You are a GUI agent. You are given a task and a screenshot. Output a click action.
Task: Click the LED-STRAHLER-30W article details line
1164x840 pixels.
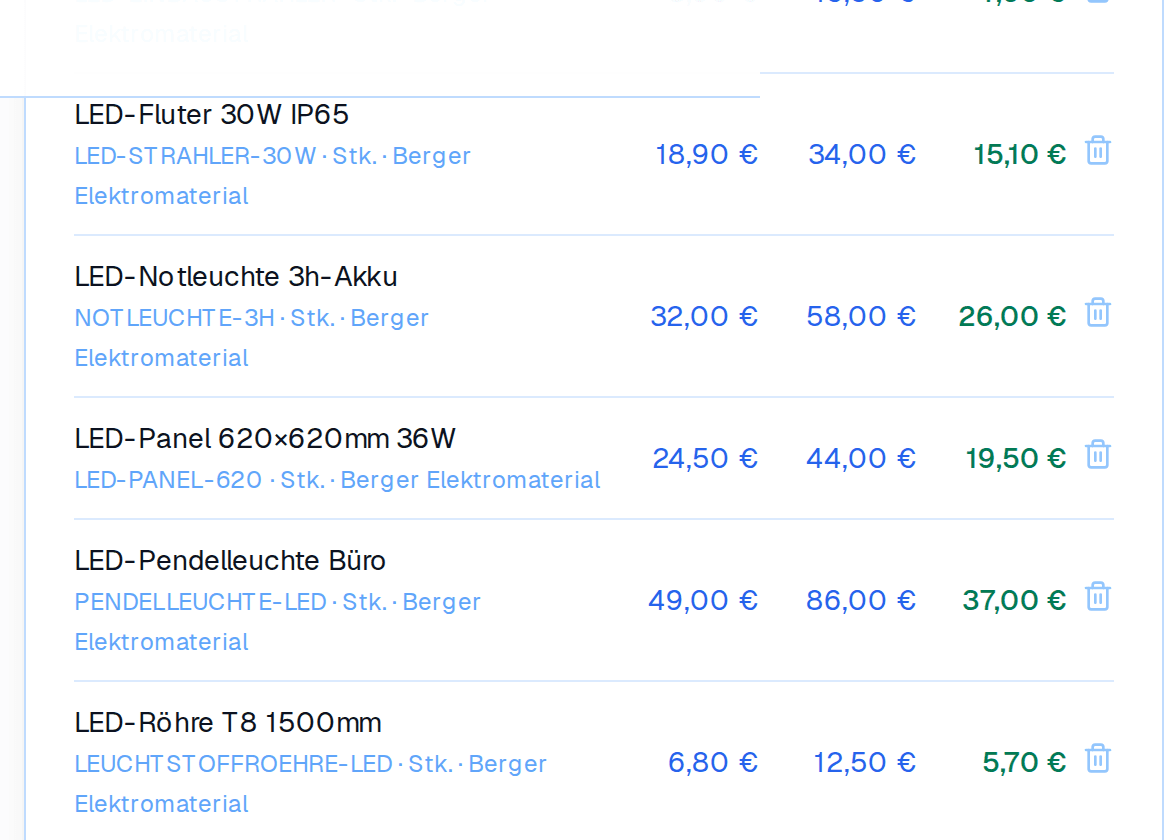coord(273,176)
